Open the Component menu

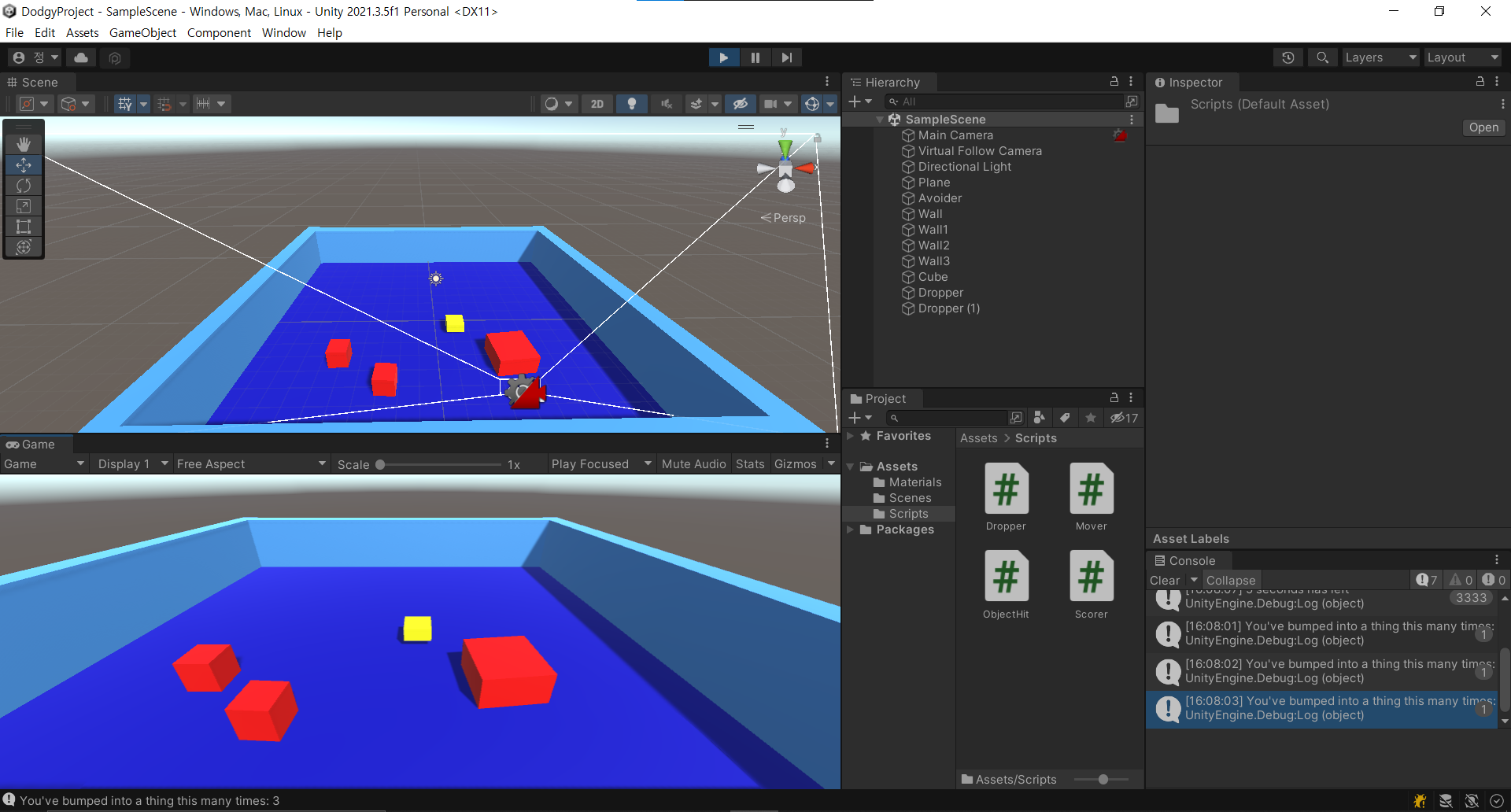[219, 33]
